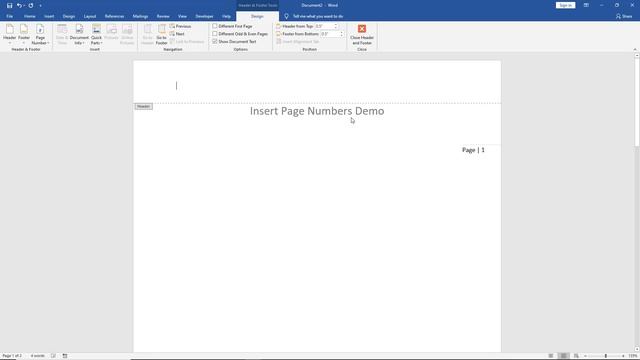Enable Different Odd & Even Pages checkbox
This screenshot has width=640, height=360.
coord(215,34)
